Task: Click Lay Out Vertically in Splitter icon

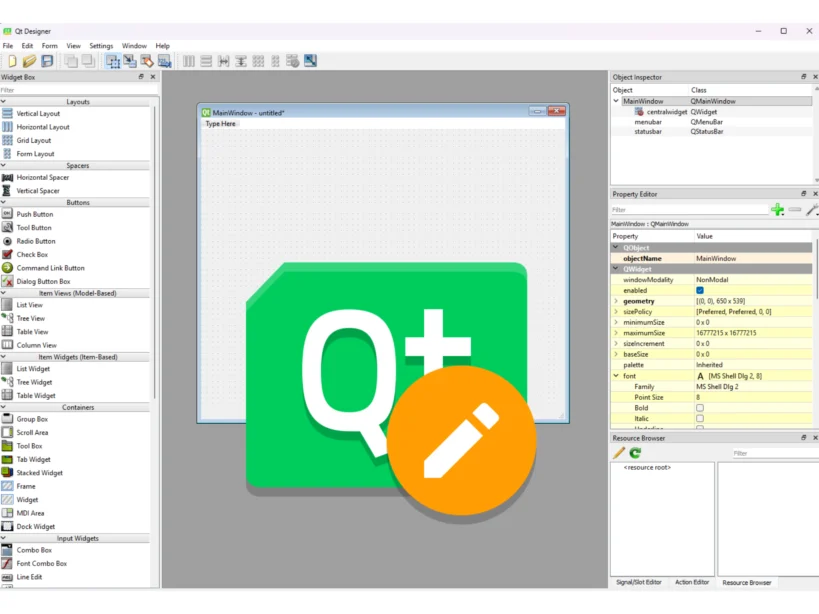Action: pyautogui.click(x=241, y=61)
